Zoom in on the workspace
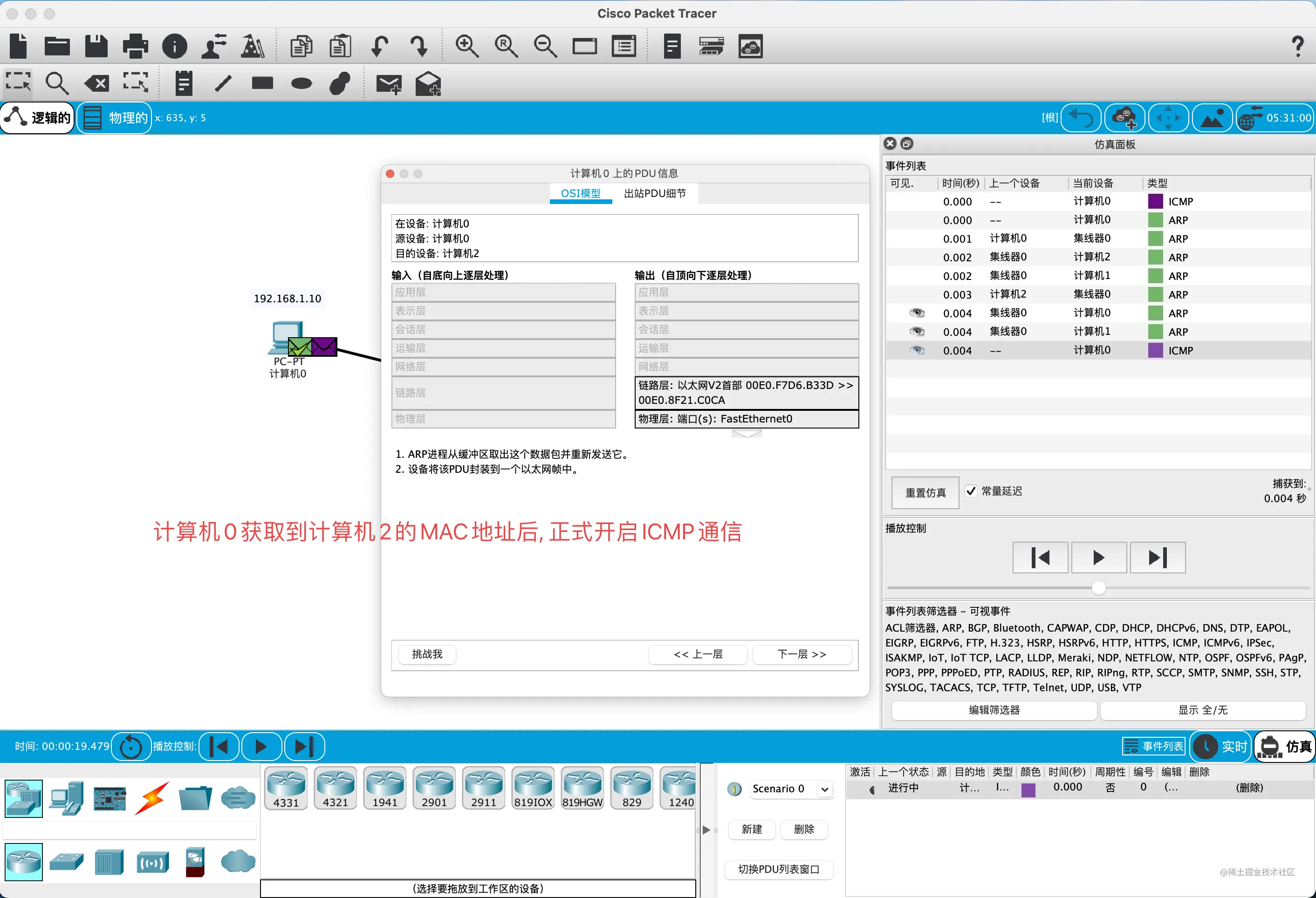The image size is (1316, 898). 467,47
